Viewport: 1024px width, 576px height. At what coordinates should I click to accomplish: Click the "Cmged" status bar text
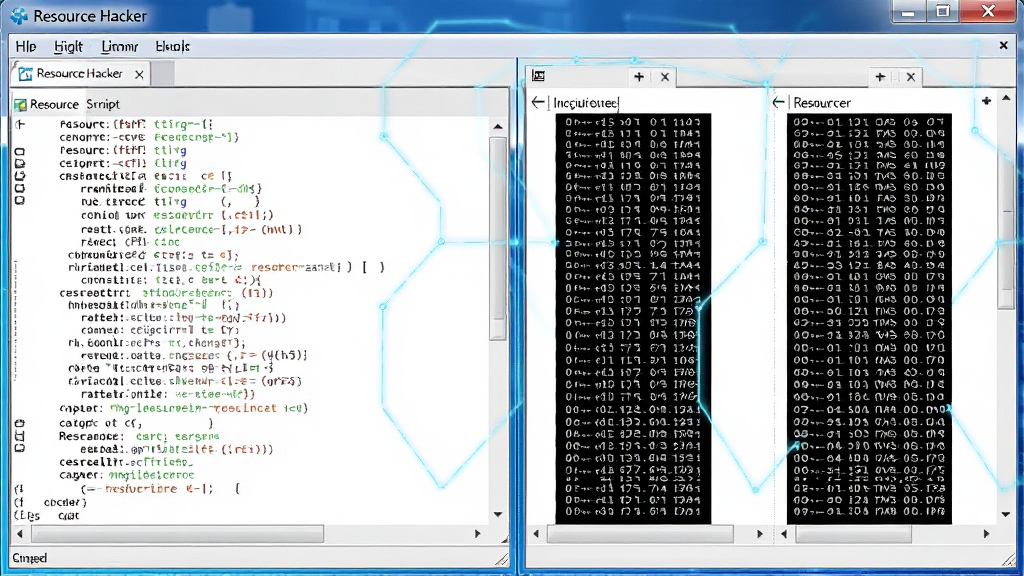coord(29,558)
